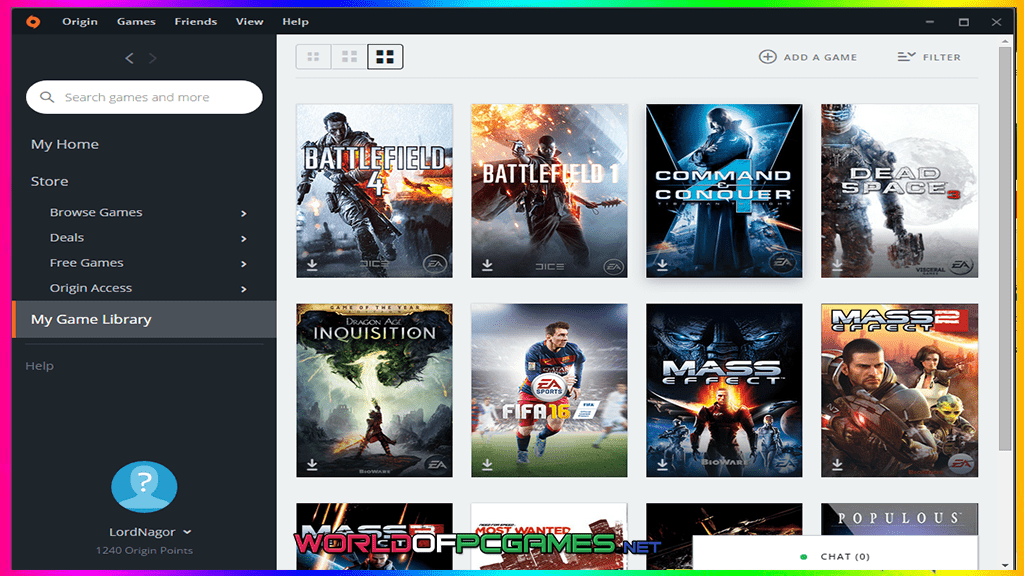Maximize the Origin window
The height and width of the screenshot is (576, 1024).
point(963,22)
